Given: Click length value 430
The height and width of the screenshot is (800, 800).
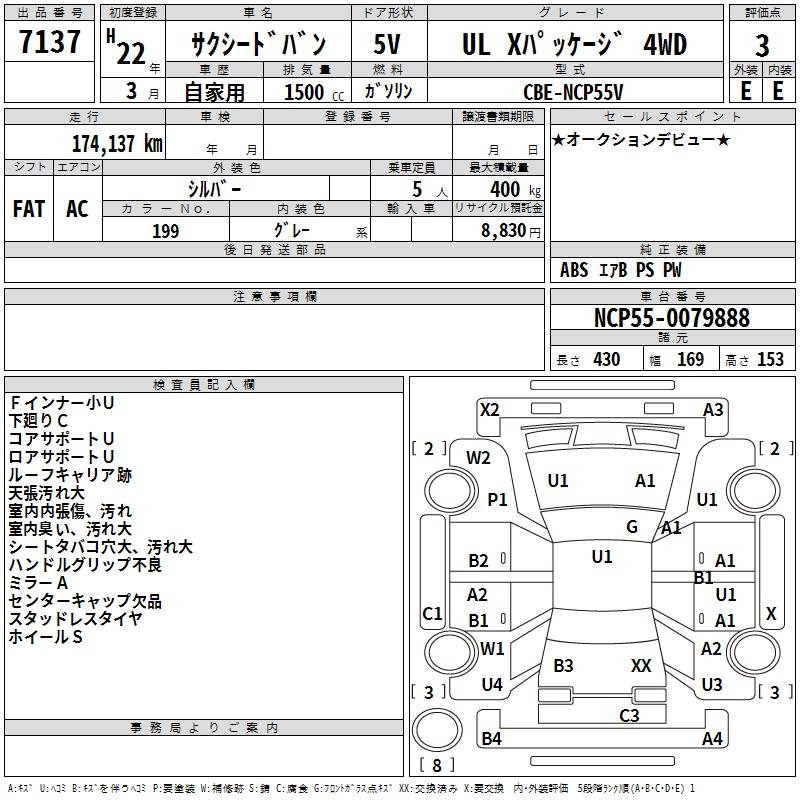Looking at the screenshot, I should (607, 359).
